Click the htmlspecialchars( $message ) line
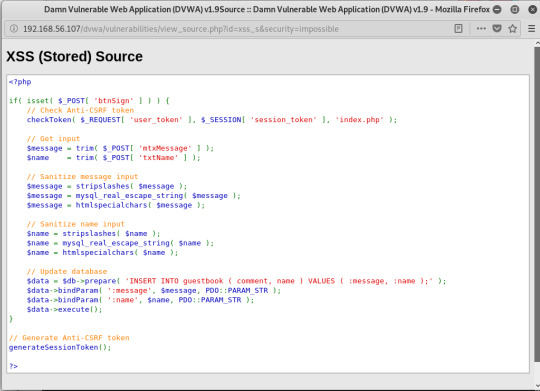 click(116, 205)
